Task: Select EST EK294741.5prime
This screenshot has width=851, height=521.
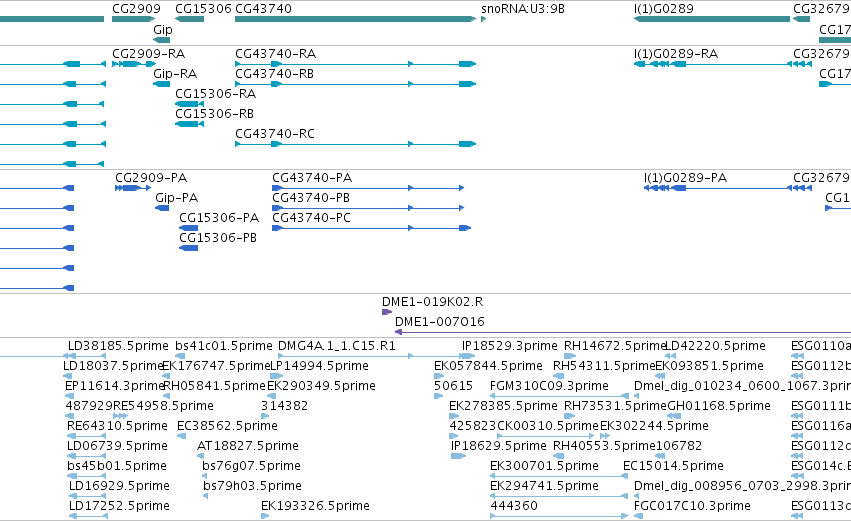Action: [x=544, y=487]
